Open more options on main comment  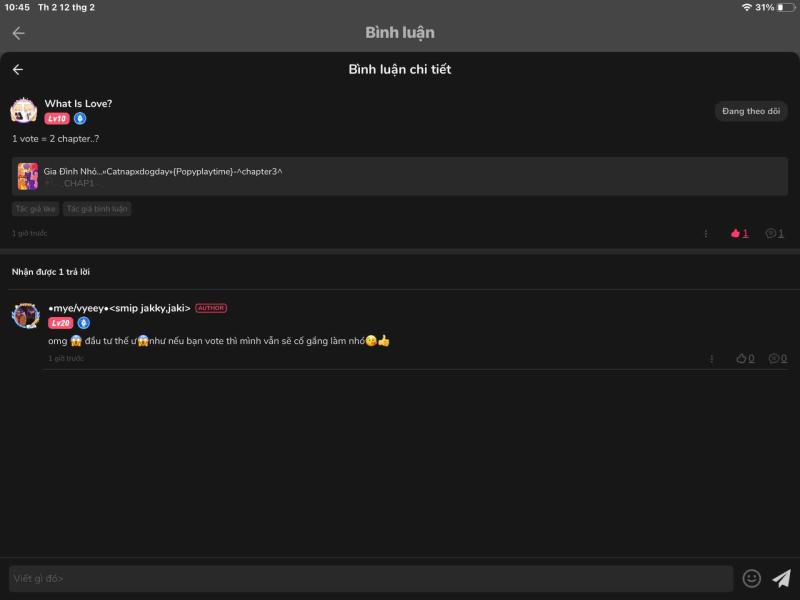pos(706,234)
